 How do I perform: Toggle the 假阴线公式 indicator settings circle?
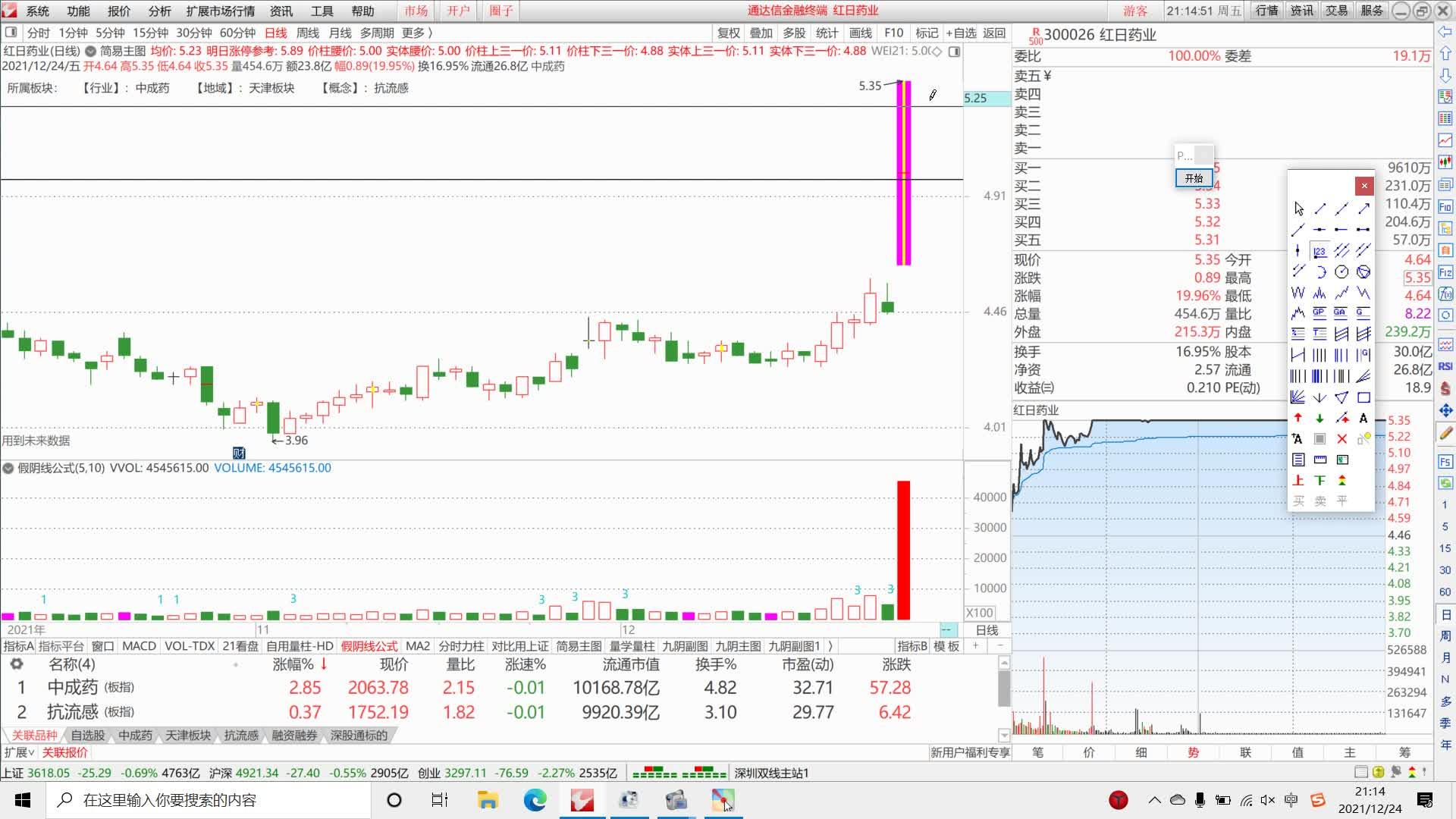pos(8,468)
